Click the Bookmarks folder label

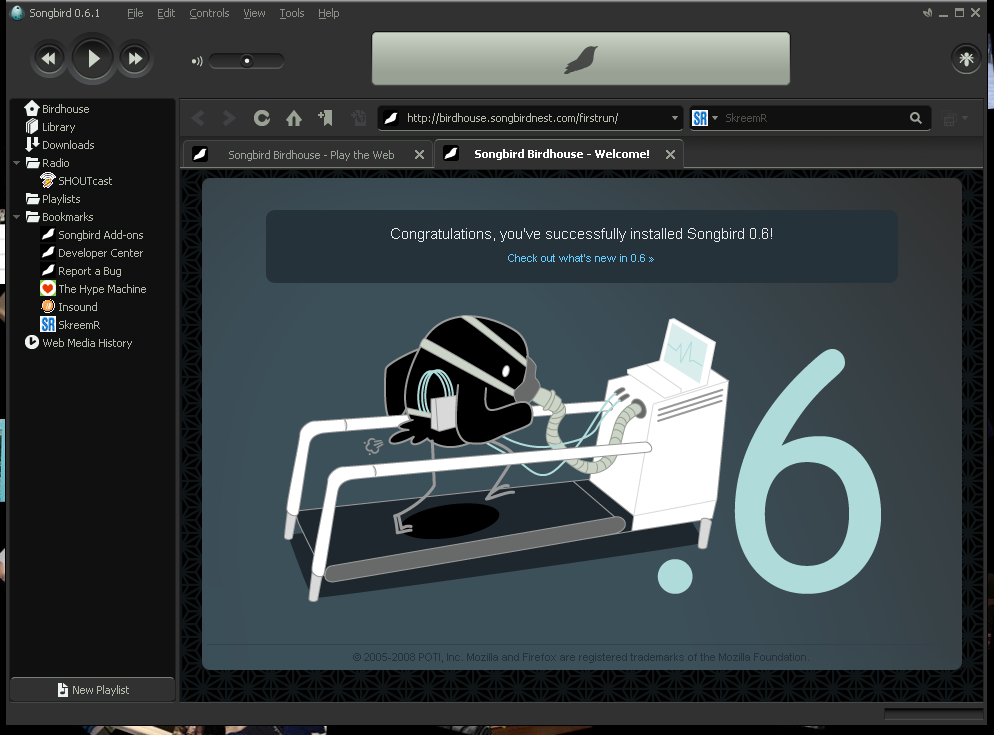(68, 217)
